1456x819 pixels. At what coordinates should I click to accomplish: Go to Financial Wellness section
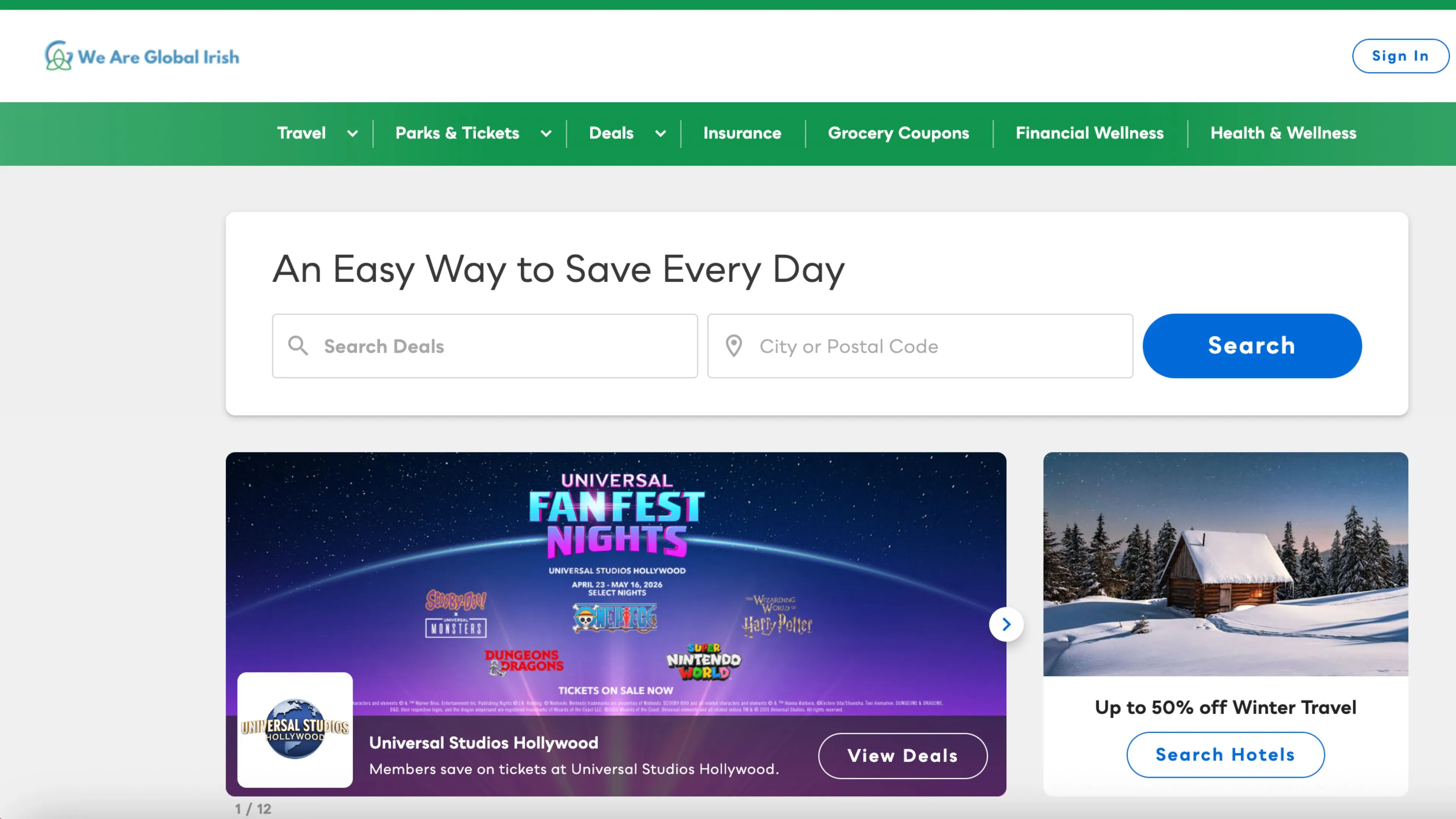click(x=1089, y=133)
